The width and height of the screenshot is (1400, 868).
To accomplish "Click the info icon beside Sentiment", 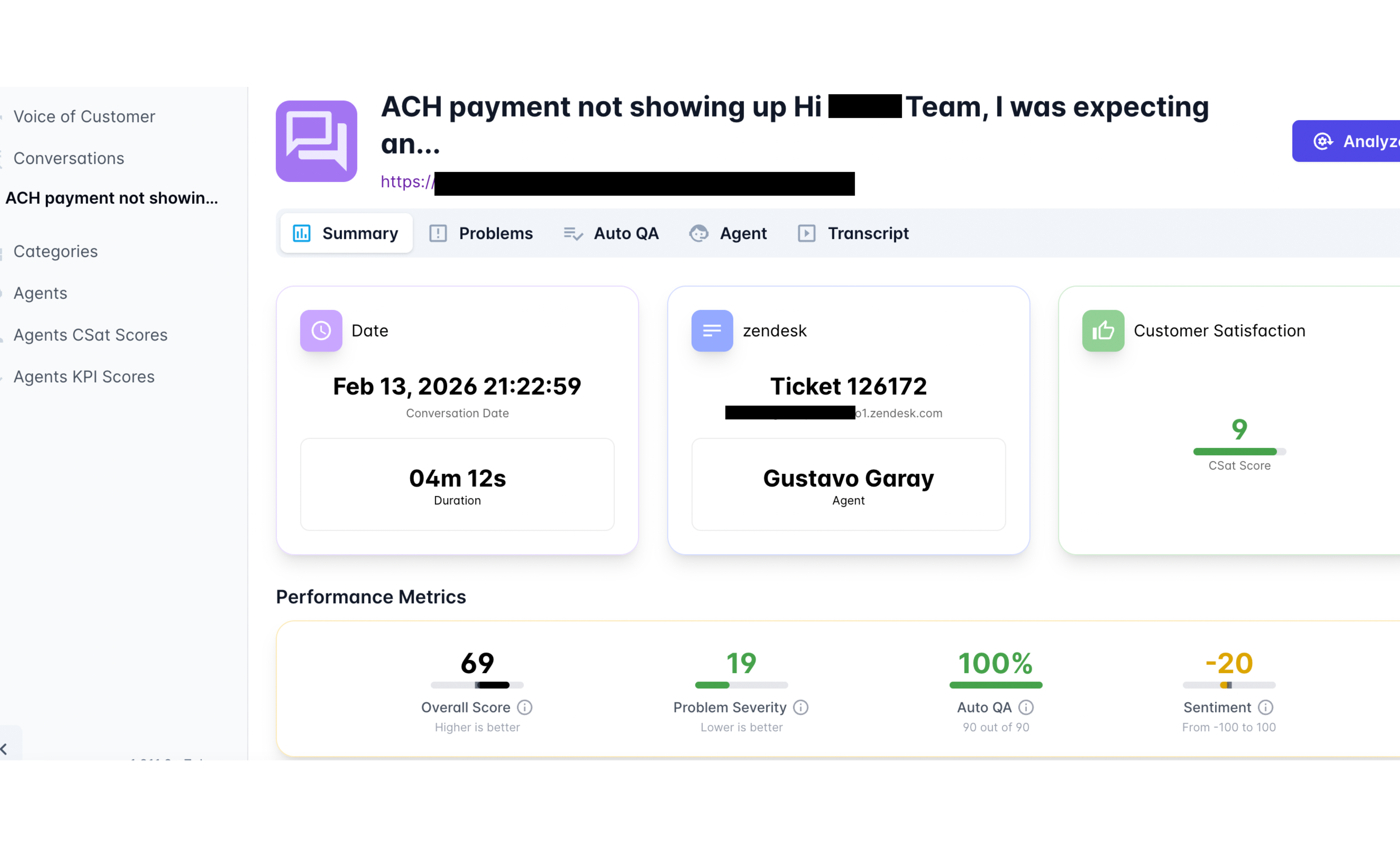I will coord(1265,707).
